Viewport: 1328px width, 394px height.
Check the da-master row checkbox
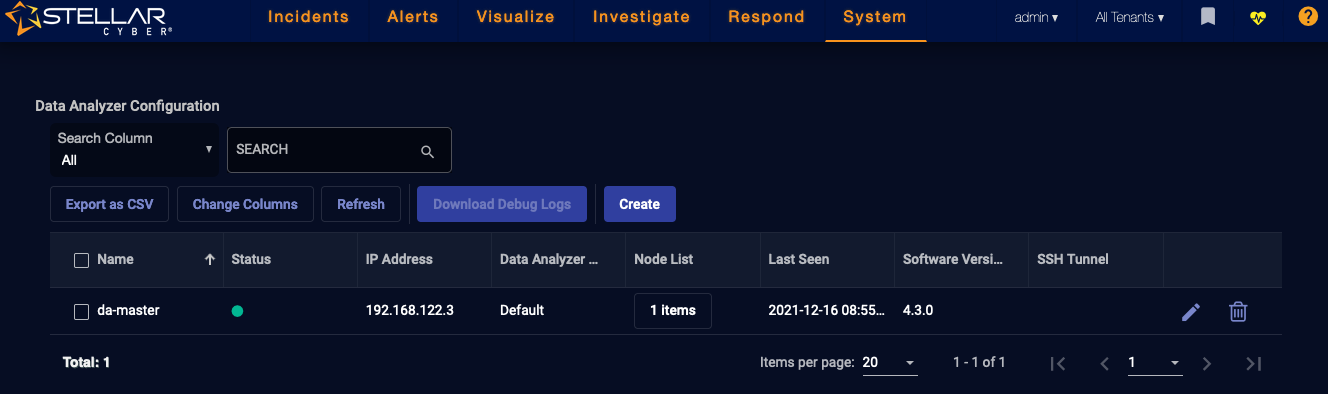click(x=82, y=312)
